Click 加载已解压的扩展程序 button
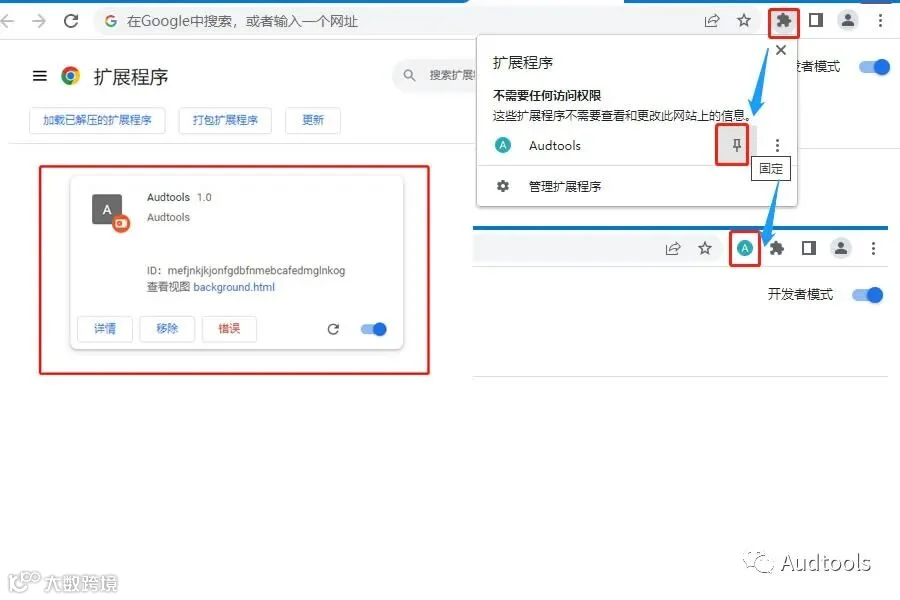 (x=97, y=120)
